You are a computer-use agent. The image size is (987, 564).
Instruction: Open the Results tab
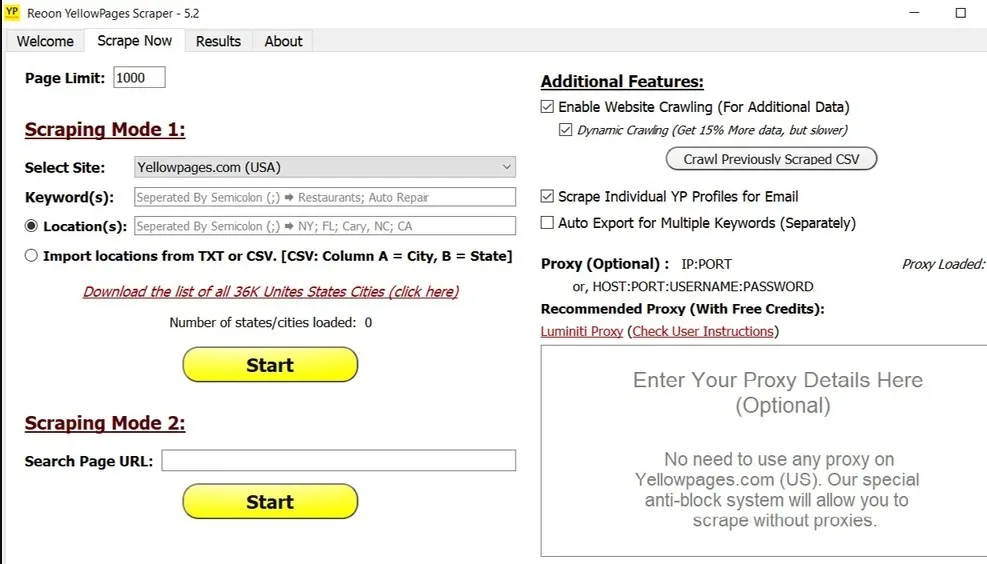[x=218, y=41]
